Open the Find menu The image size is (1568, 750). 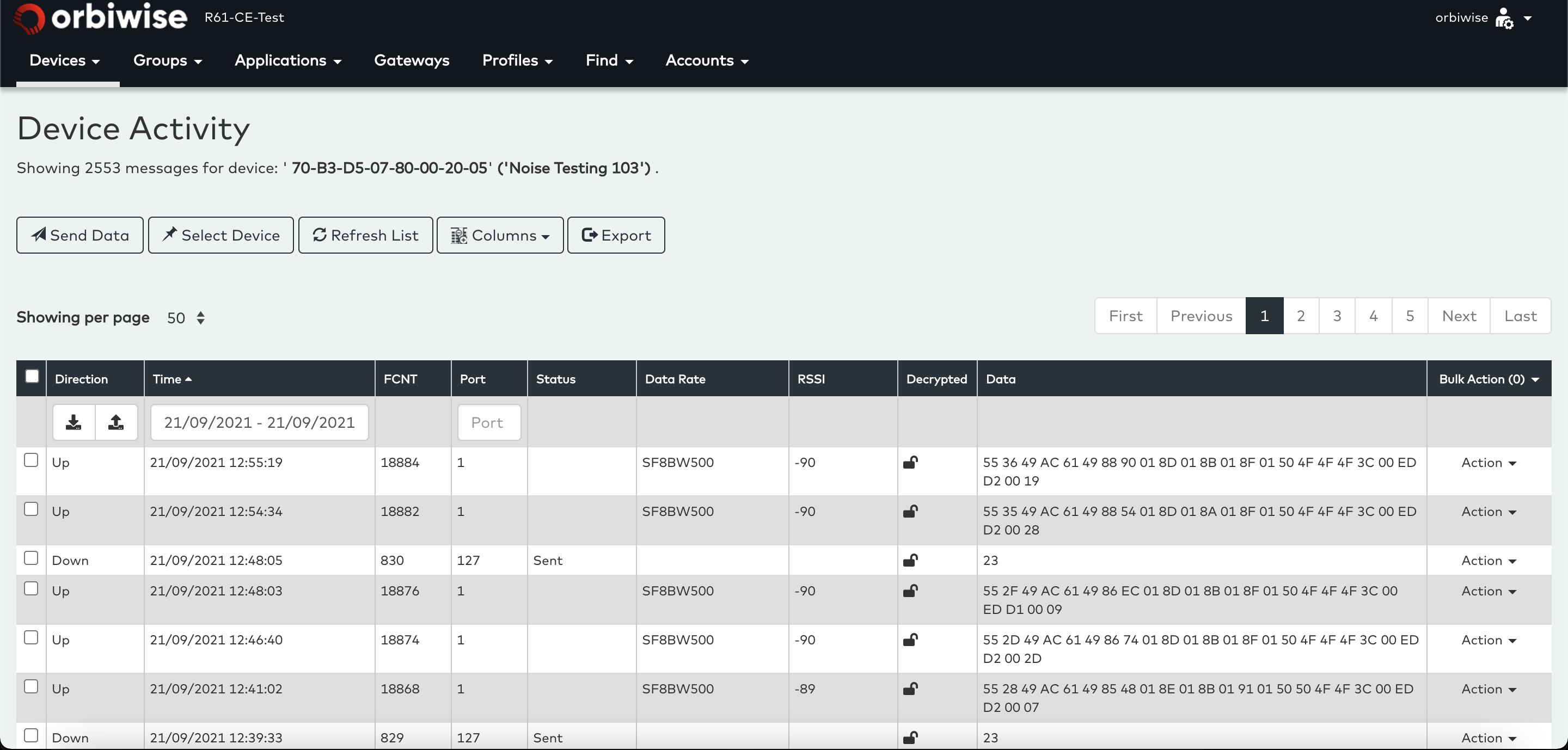(x=609, y=60)
